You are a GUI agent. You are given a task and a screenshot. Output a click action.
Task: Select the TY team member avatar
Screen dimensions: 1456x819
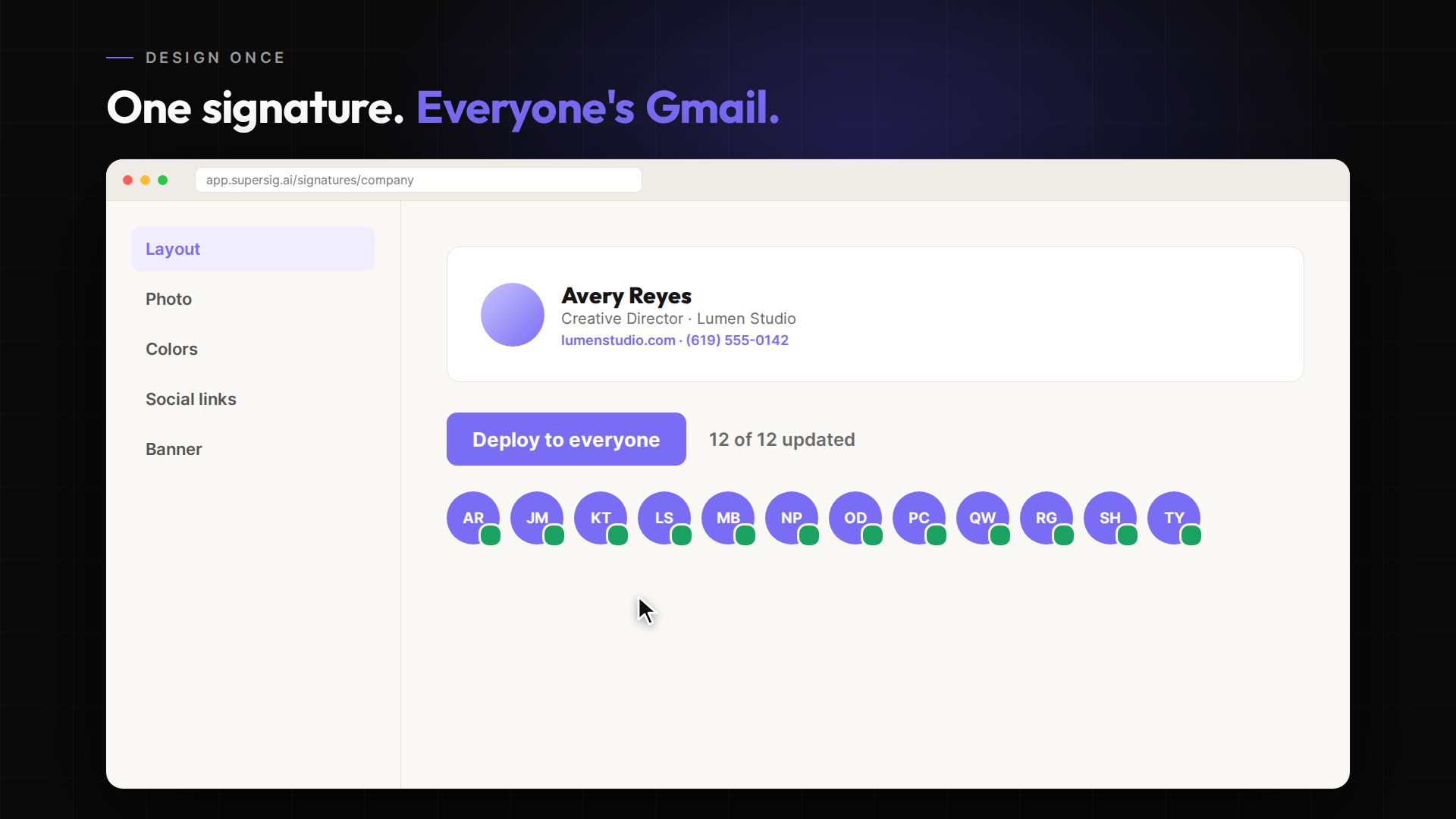point(1174,518)
